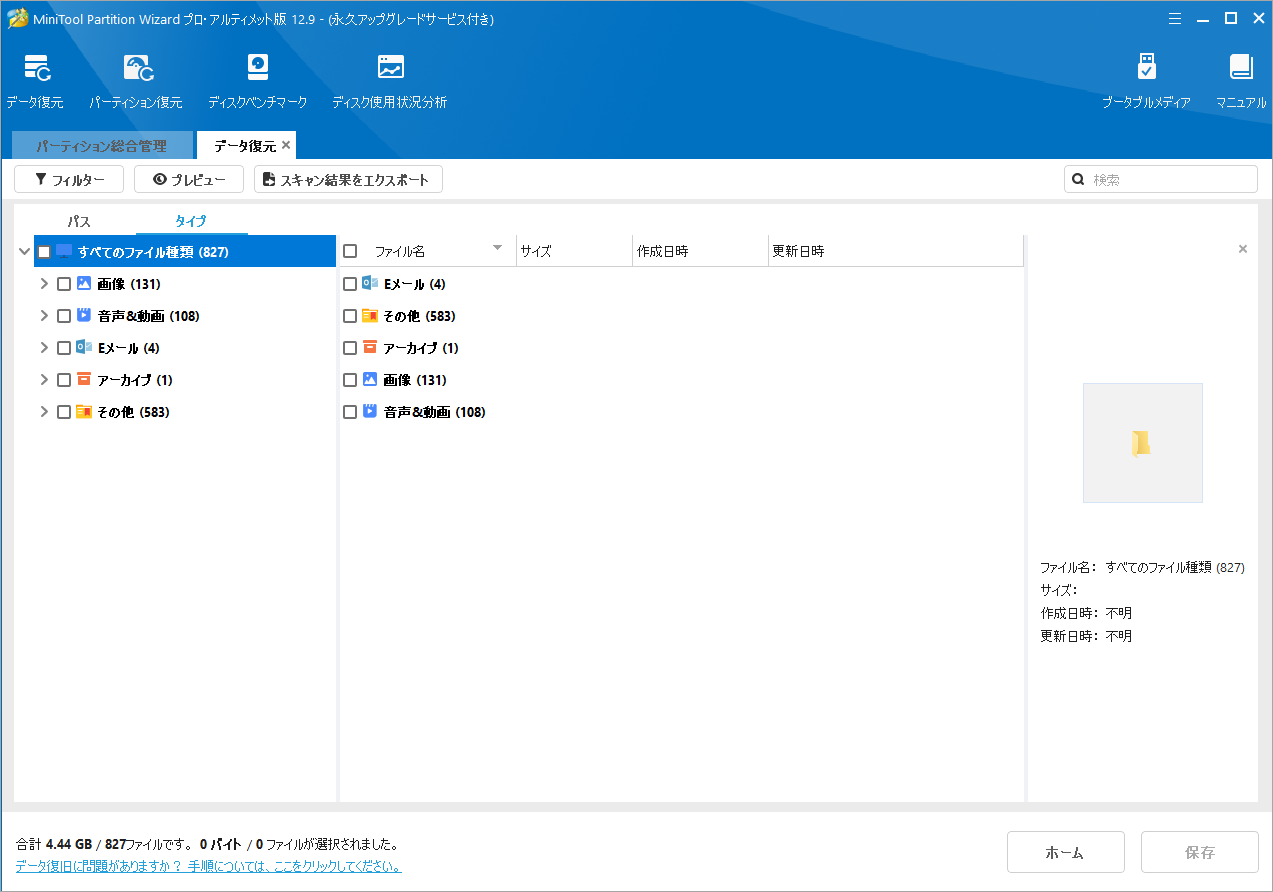This screenshot has height=892, width=1273.
Task: Click the ファイル名 column sort arrow
Action: pyautogui.click(x=497, y=248)
